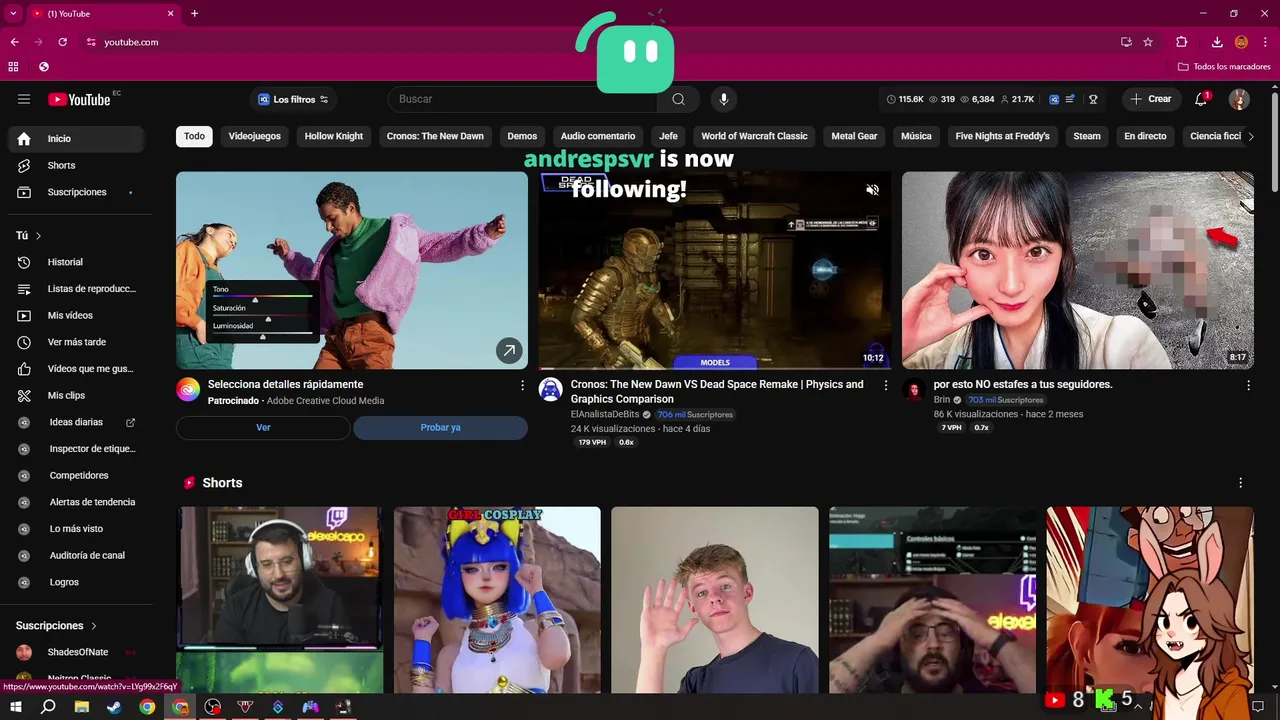Expand the Suscripciones section chevron

(x=94, y=626)
